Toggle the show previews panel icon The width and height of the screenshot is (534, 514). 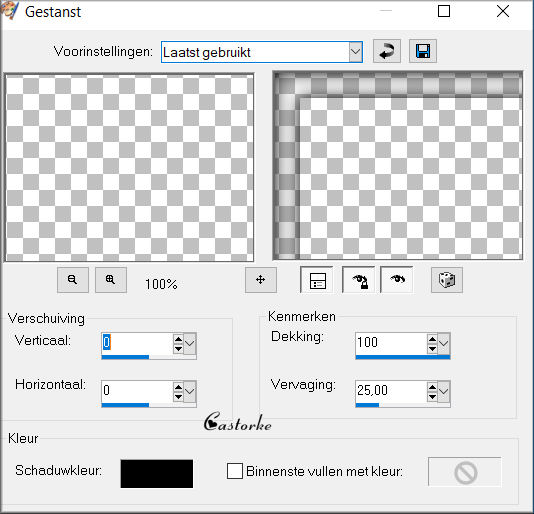[317, 280]
